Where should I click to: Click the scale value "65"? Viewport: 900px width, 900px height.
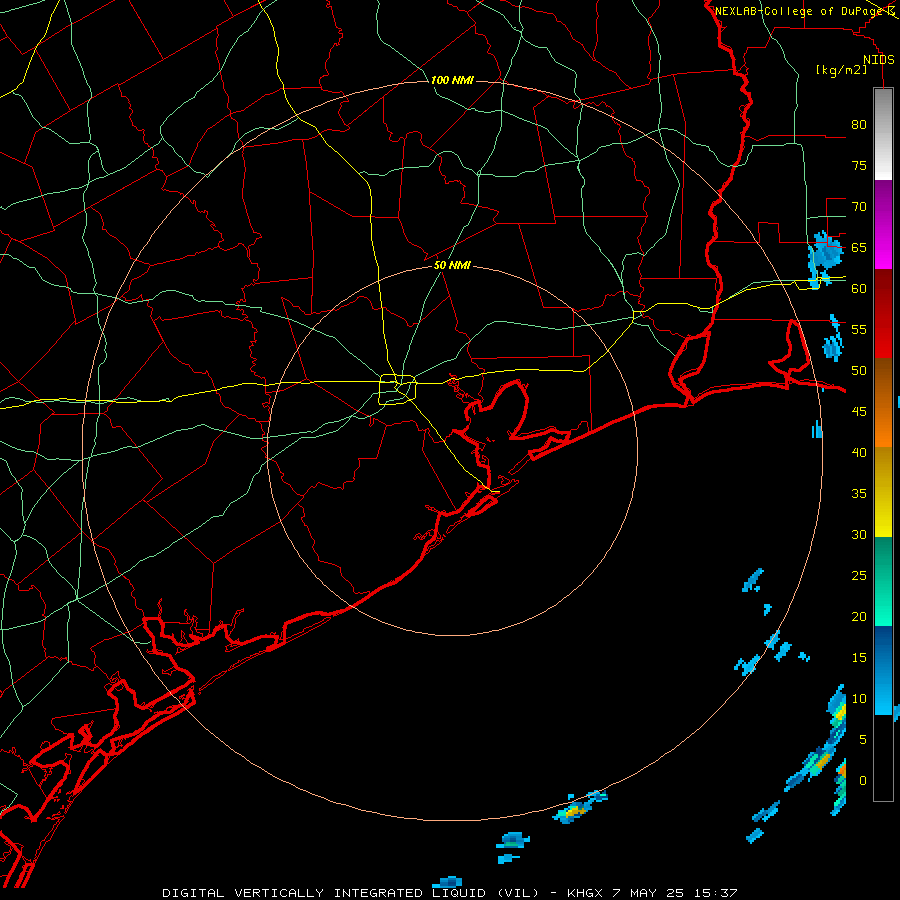tap(859, 247)
